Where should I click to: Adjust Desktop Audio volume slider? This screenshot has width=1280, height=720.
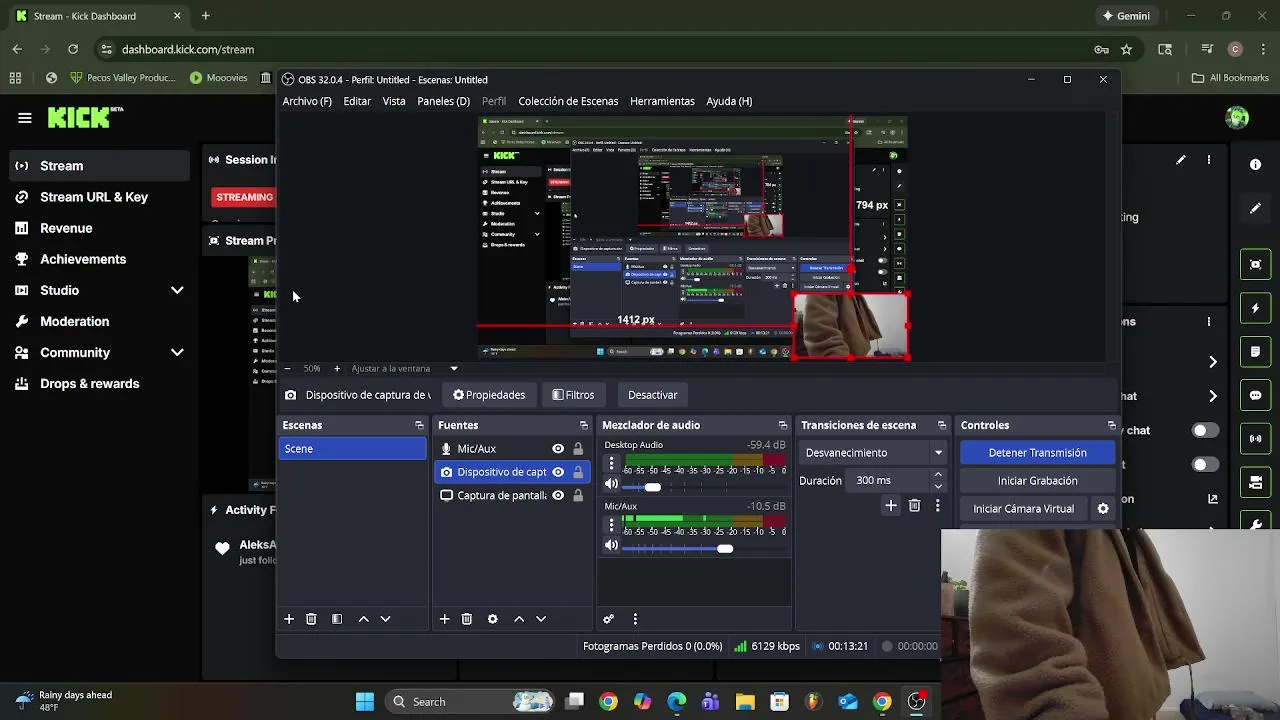pos(704,487)
